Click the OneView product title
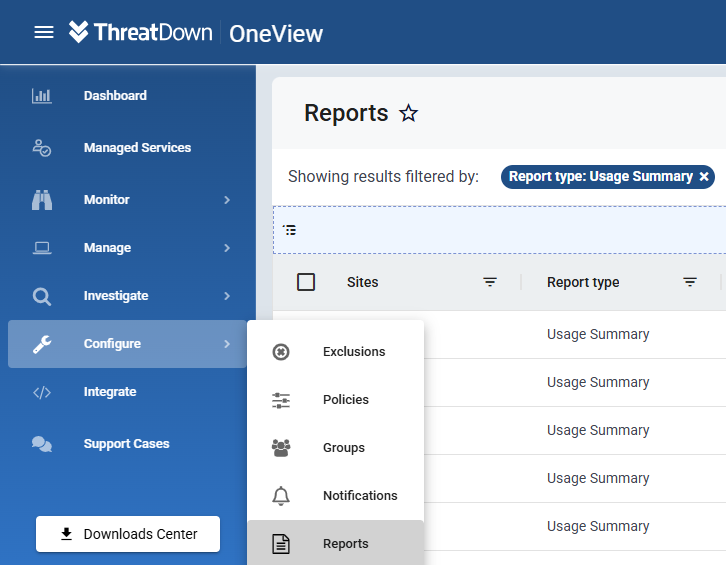Image resolution: width=726 pixels, height=565 pixels. pyautogui.click(x=276, y=34)
